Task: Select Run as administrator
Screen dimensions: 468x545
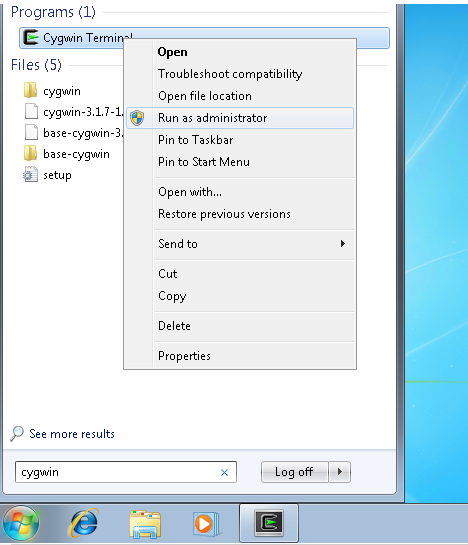Action: point(240,118)
